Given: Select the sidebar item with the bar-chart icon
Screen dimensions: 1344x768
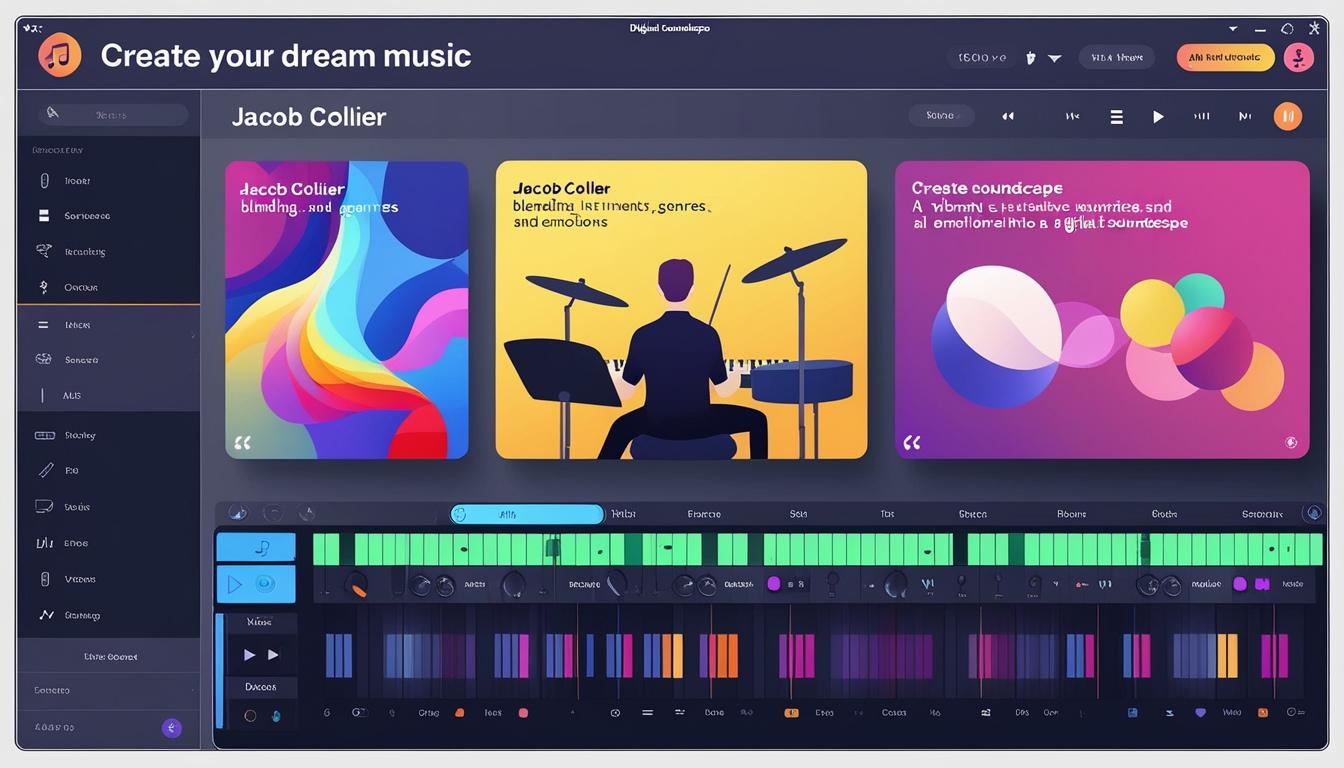Looking at the screenshot, I should tap(108, 543).
